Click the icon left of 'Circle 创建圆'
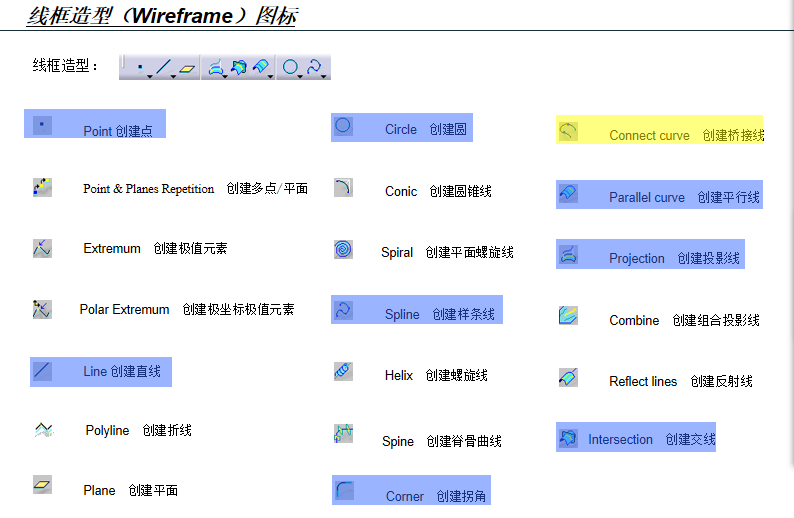The height and width of the screenshot is (518, 794). click(343, 126)
